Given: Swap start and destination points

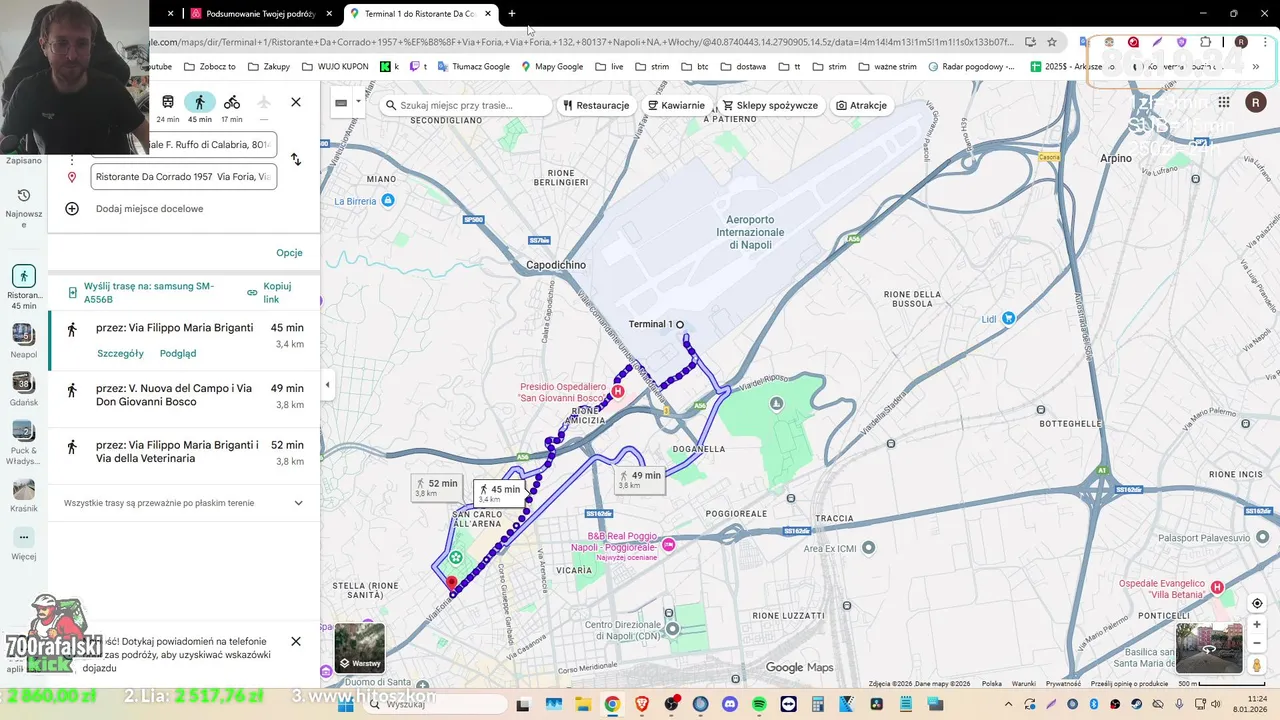Looking at the screenshot, I should (296, 159).
